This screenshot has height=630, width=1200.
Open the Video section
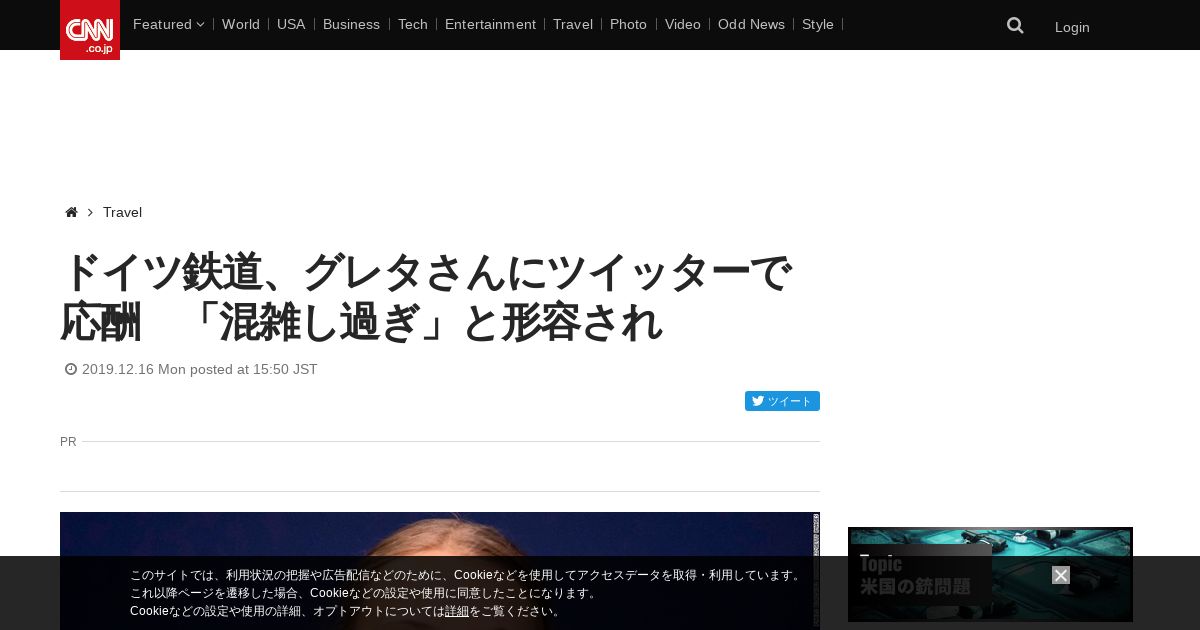[x=683, y=24]
